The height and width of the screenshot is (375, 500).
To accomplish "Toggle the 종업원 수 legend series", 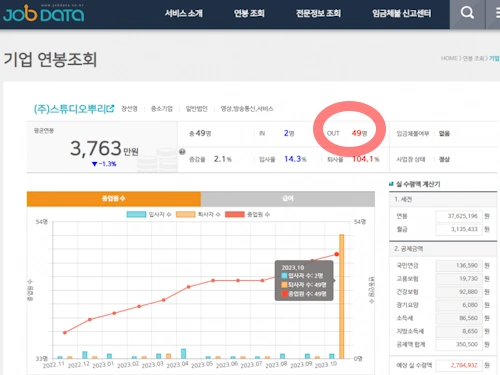I will [248, 214].
